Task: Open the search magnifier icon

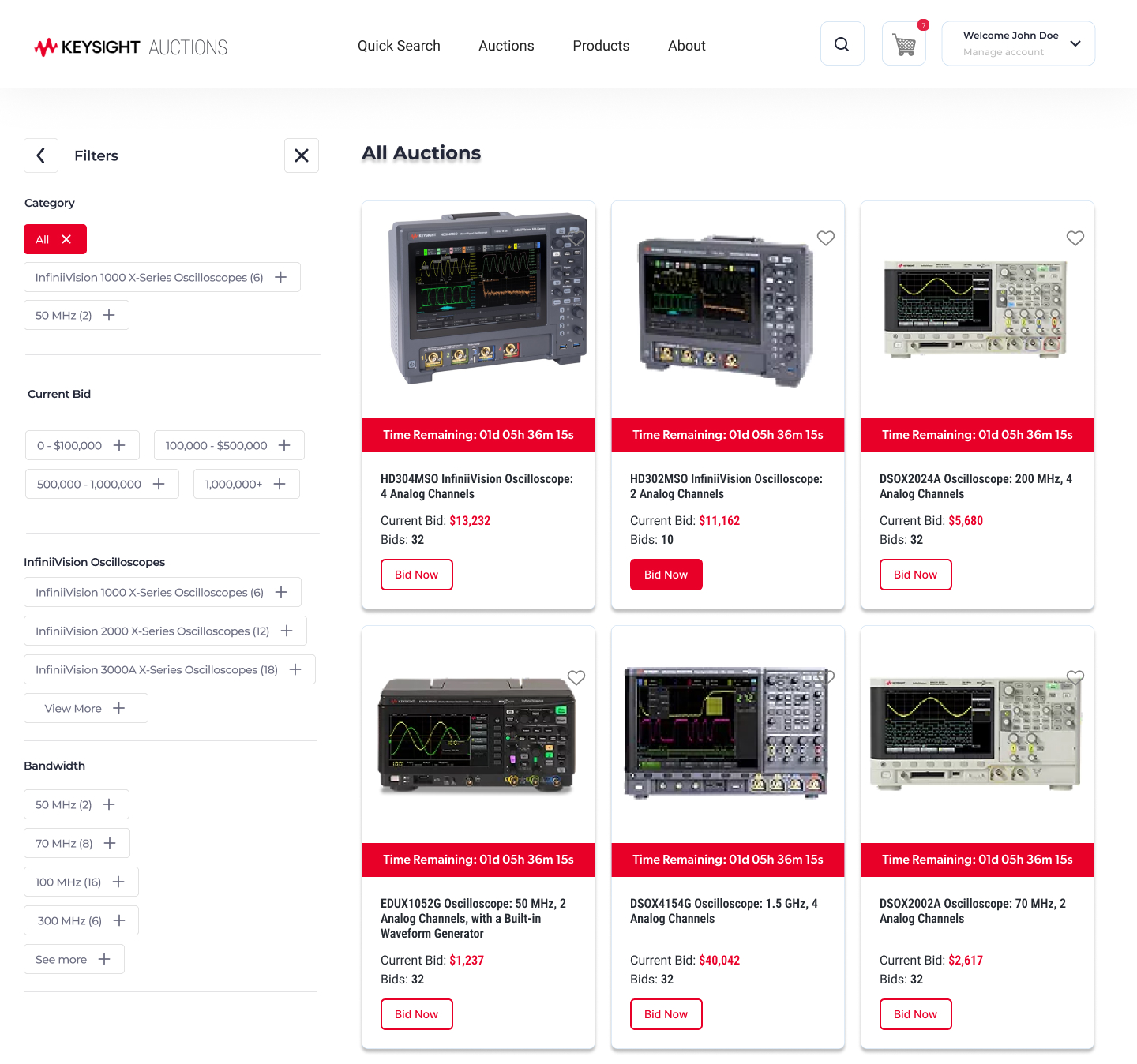Action: coord(842,44)
